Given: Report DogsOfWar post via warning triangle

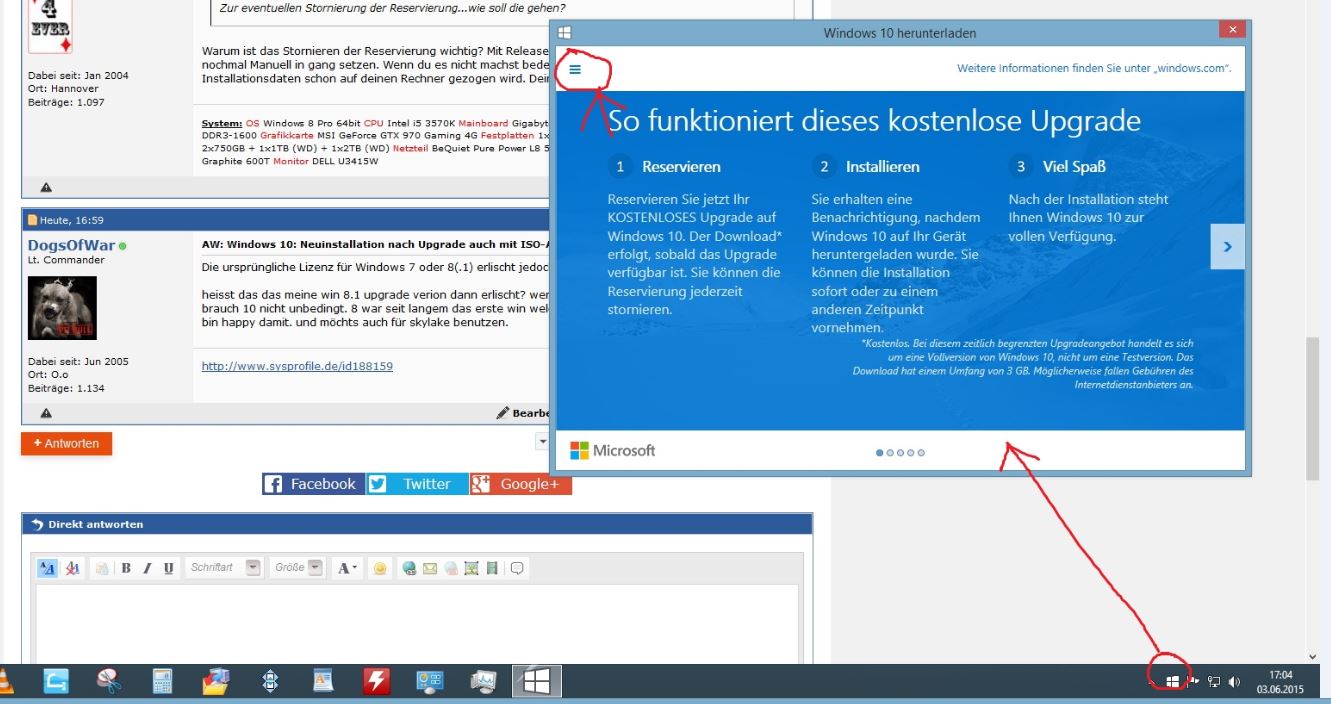Looking at the screenshot, I should click(46, 413).
